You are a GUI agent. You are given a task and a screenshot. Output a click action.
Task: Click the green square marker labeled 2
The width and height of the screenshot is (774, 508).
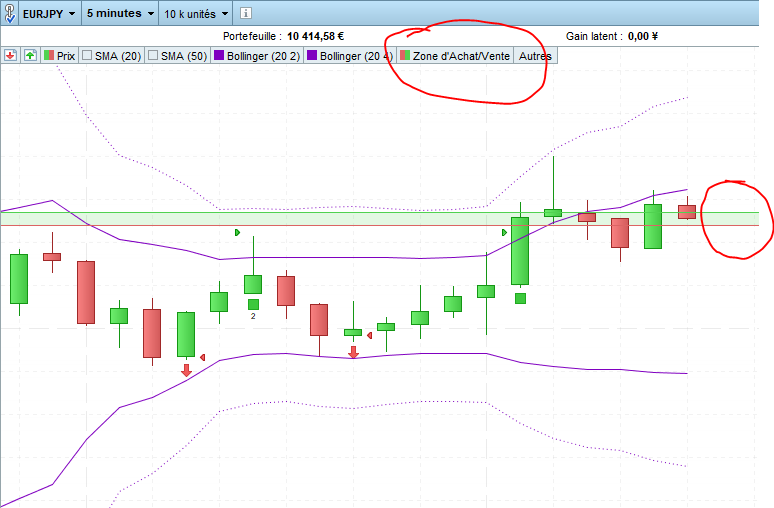click(253, 304)
